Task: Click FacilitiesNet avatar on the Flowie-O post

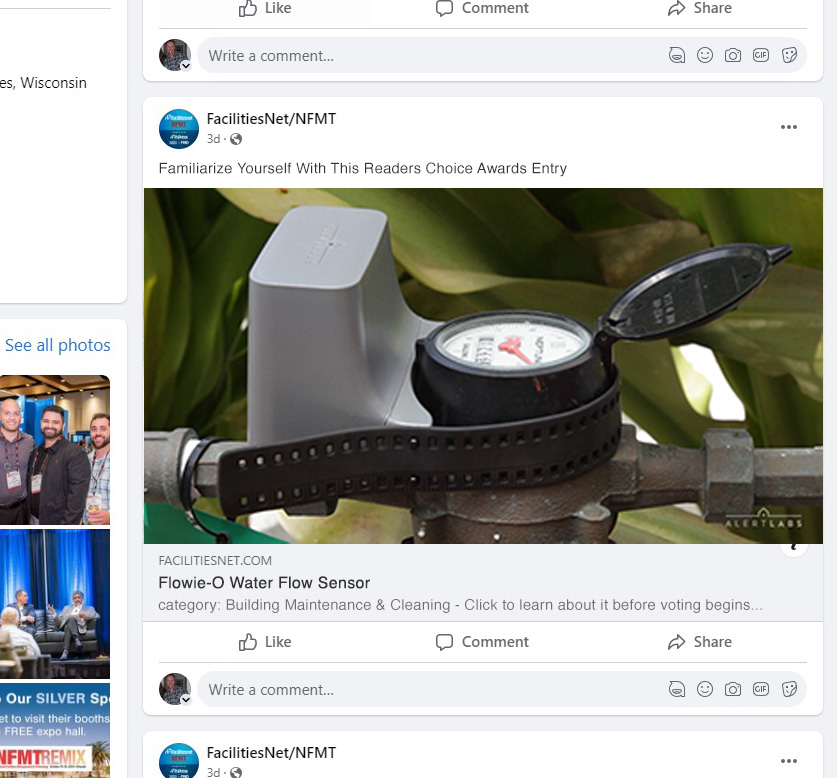Action: pos(179,129)
